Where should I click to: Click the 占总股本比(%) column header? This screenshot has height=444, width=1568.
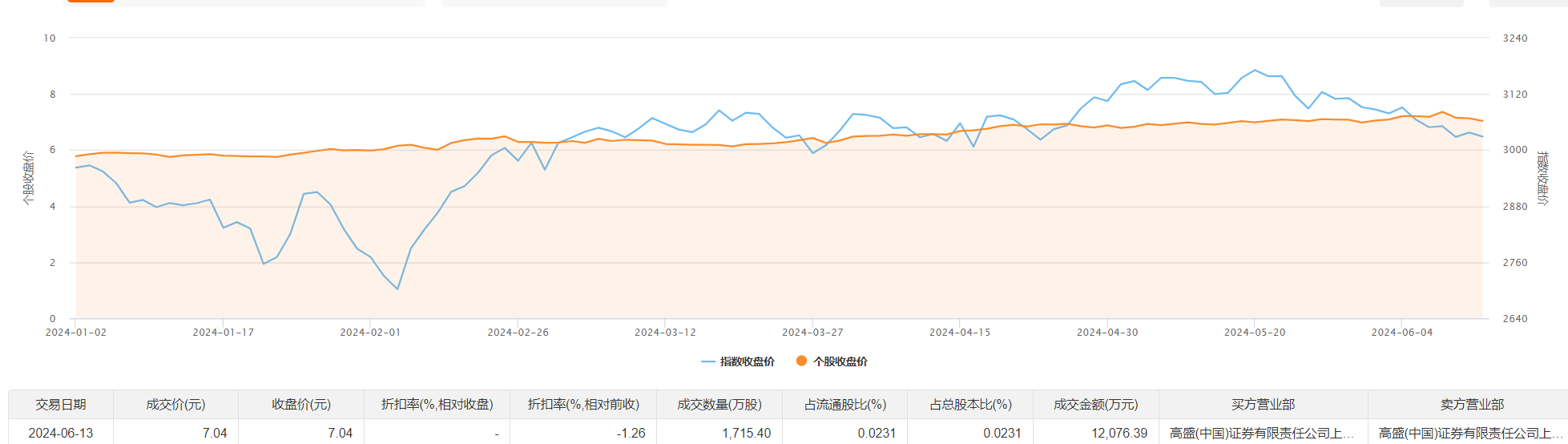tap(970, 405)
